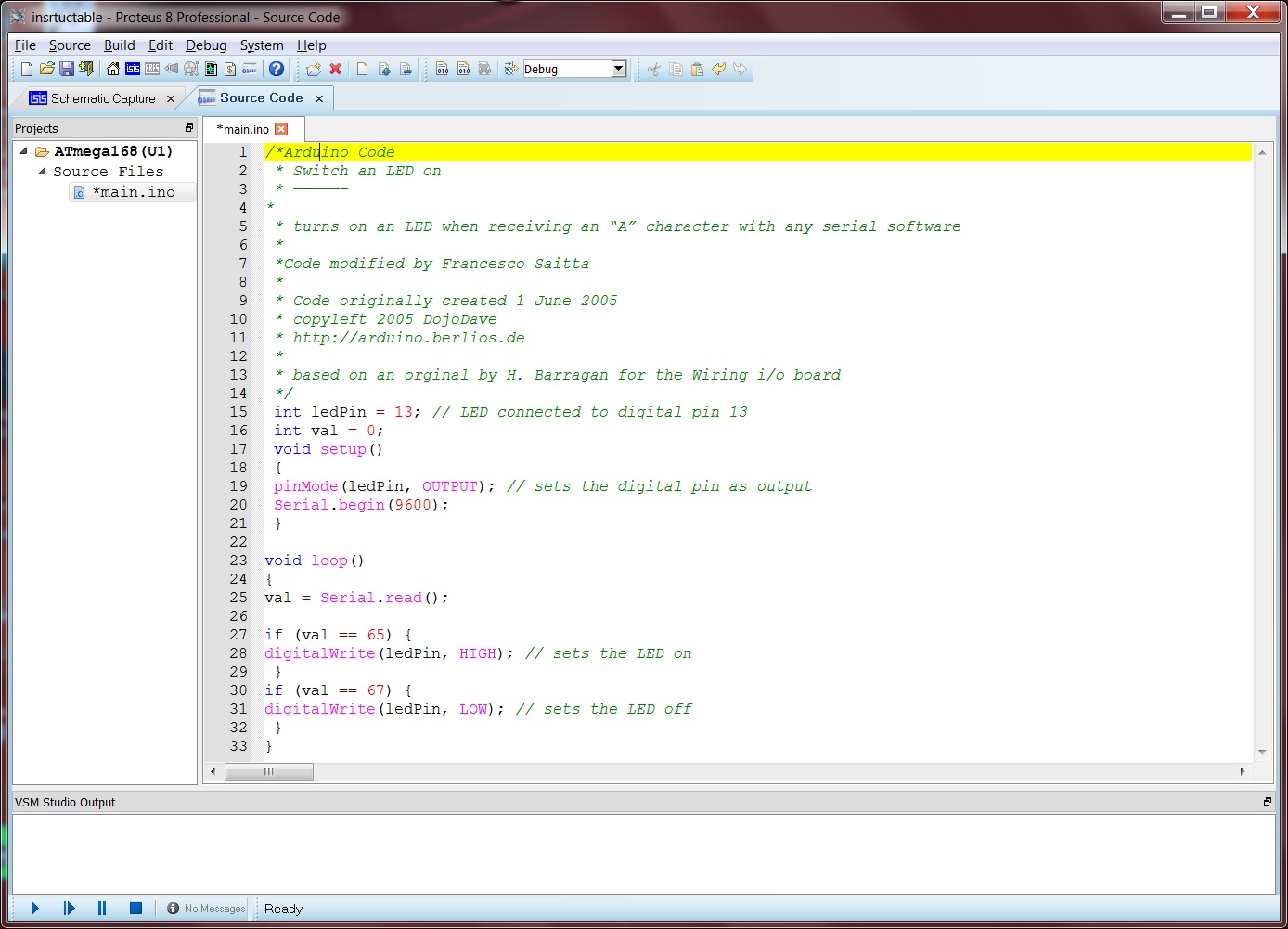Open the Help blue question mark icon
Viewport: 1288px width, 929px height.
[x=277, y=69]
